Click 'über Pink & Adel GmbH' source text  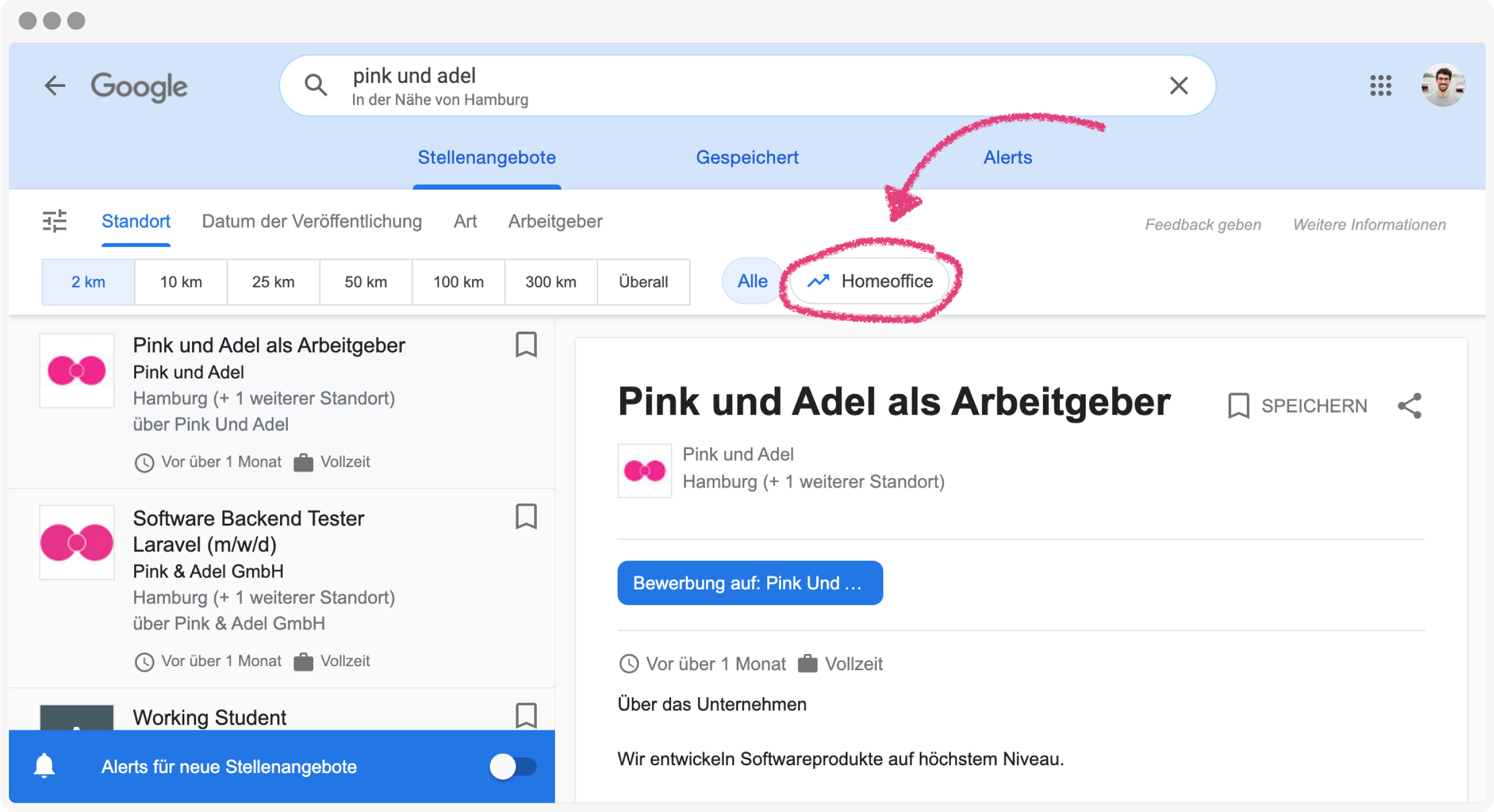coord(229,624)
